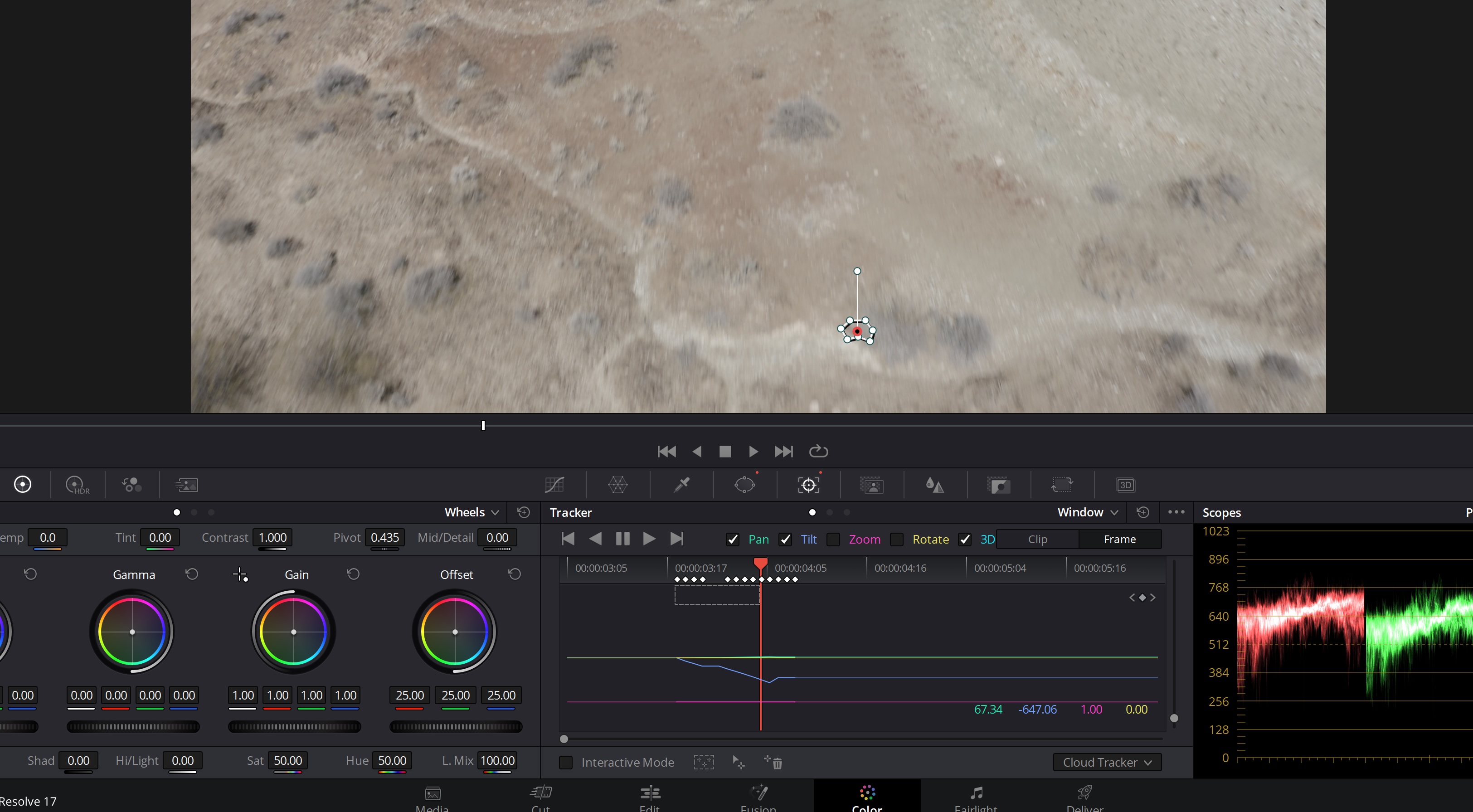Screen dimensions: 1473x812
Task: Open the Window tracker type dropdown
Action: pyautogui.click(x=1087, y=512)
